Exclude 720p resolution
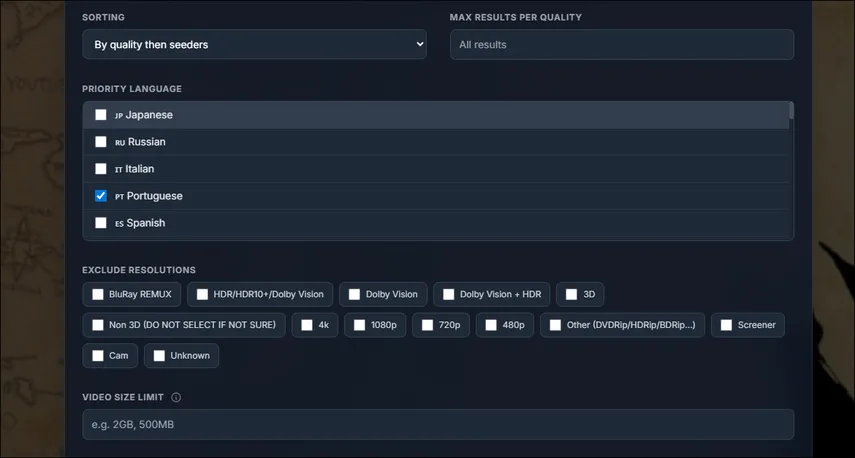The width and height of the screenshot is (855, 458). click(428, 325)
